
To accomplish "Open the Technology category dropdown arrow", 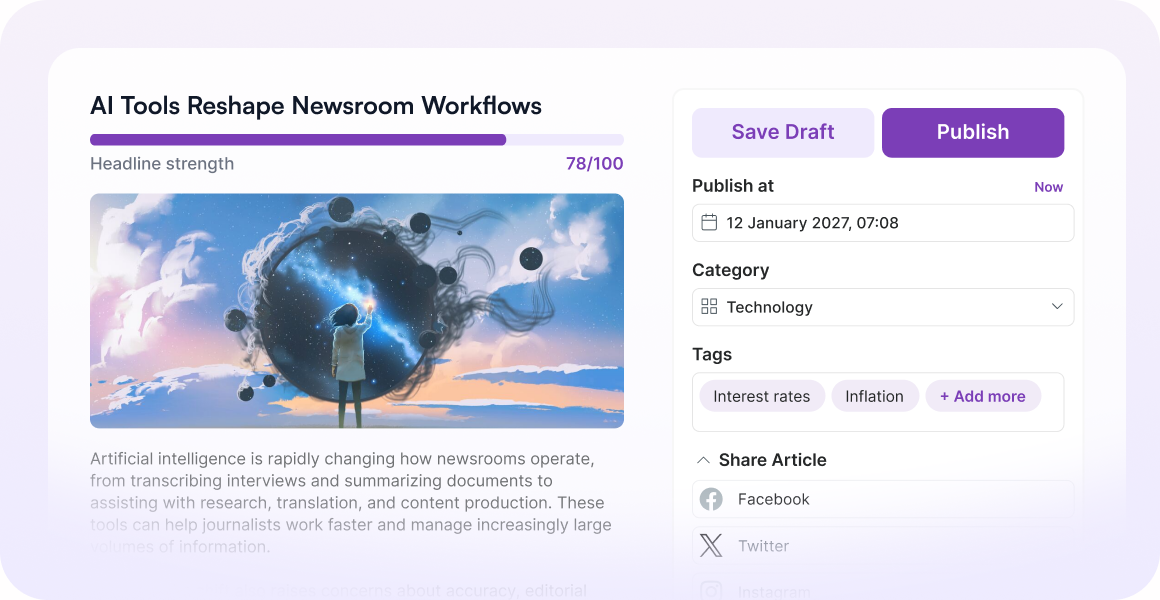I will [x=1057, y=306].
